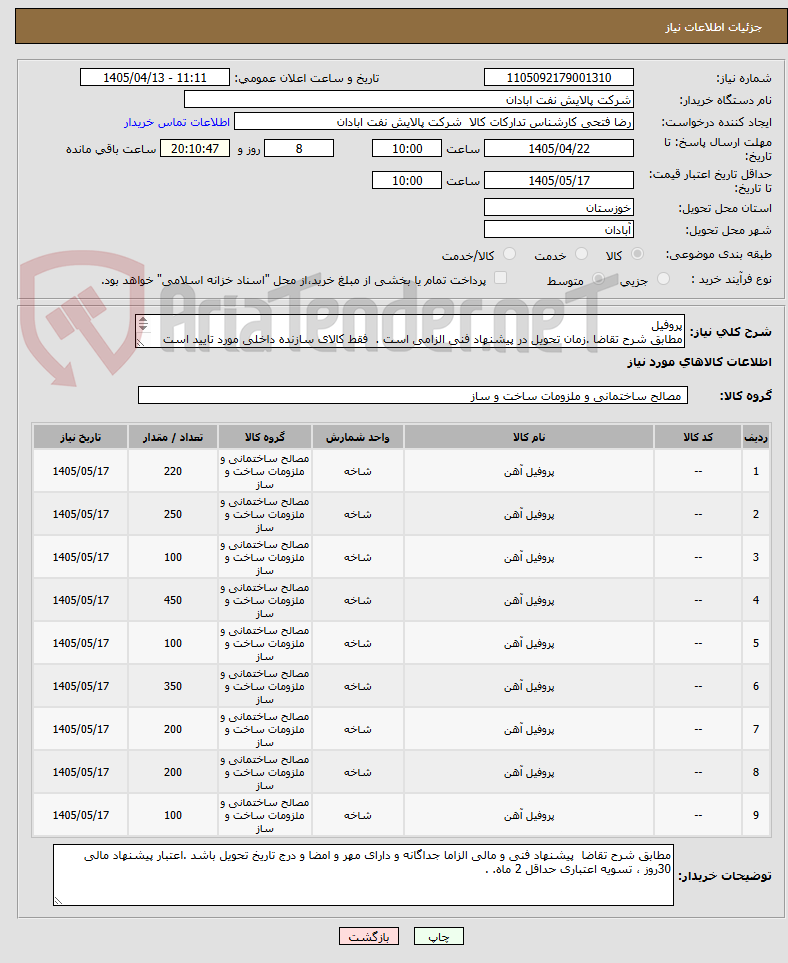This screenshot has width=788, height=963.
Task: Click پروفیل آهن name in row 9
Action: [x=529, y=815]
